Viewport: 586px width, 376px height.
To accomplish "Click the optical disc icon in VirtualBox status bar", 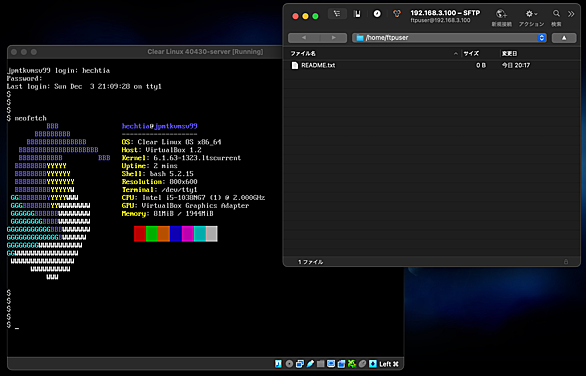I will tap(289, 364).
